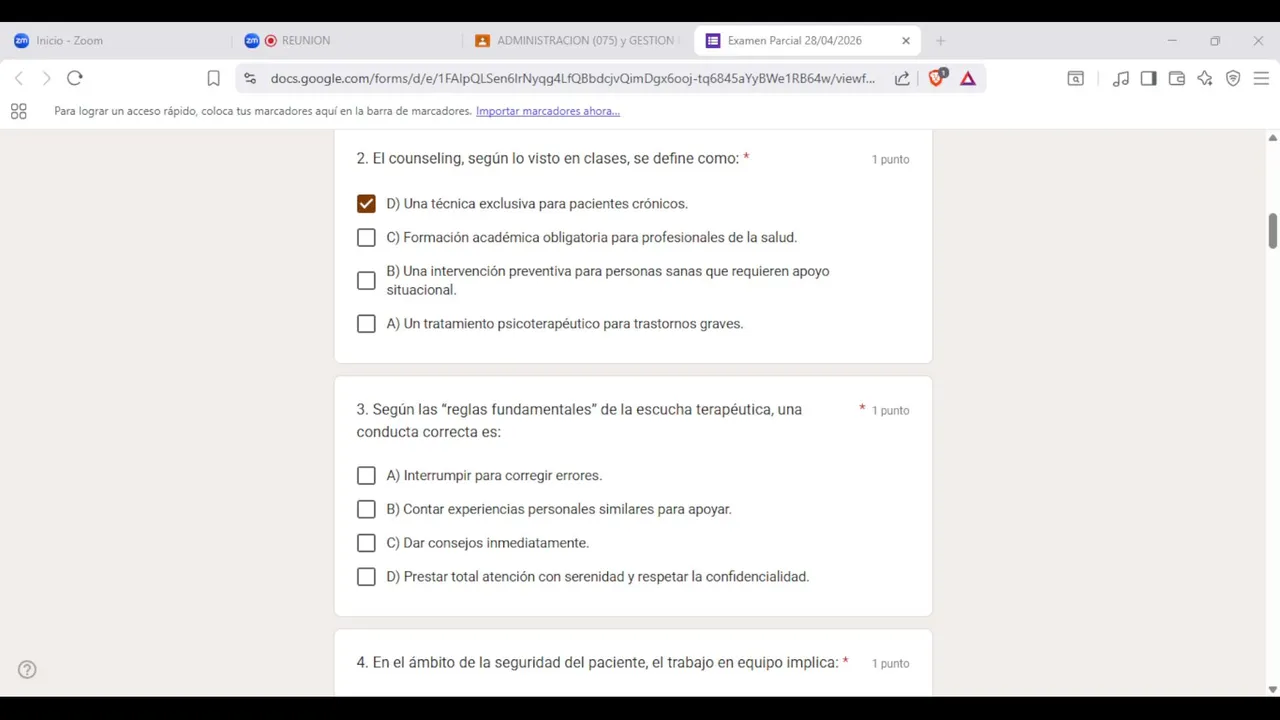Check C) Dar consejos inmediatamente
Image resolution: width=1280 pixels, height=720 pixels.
pos(366,543)
